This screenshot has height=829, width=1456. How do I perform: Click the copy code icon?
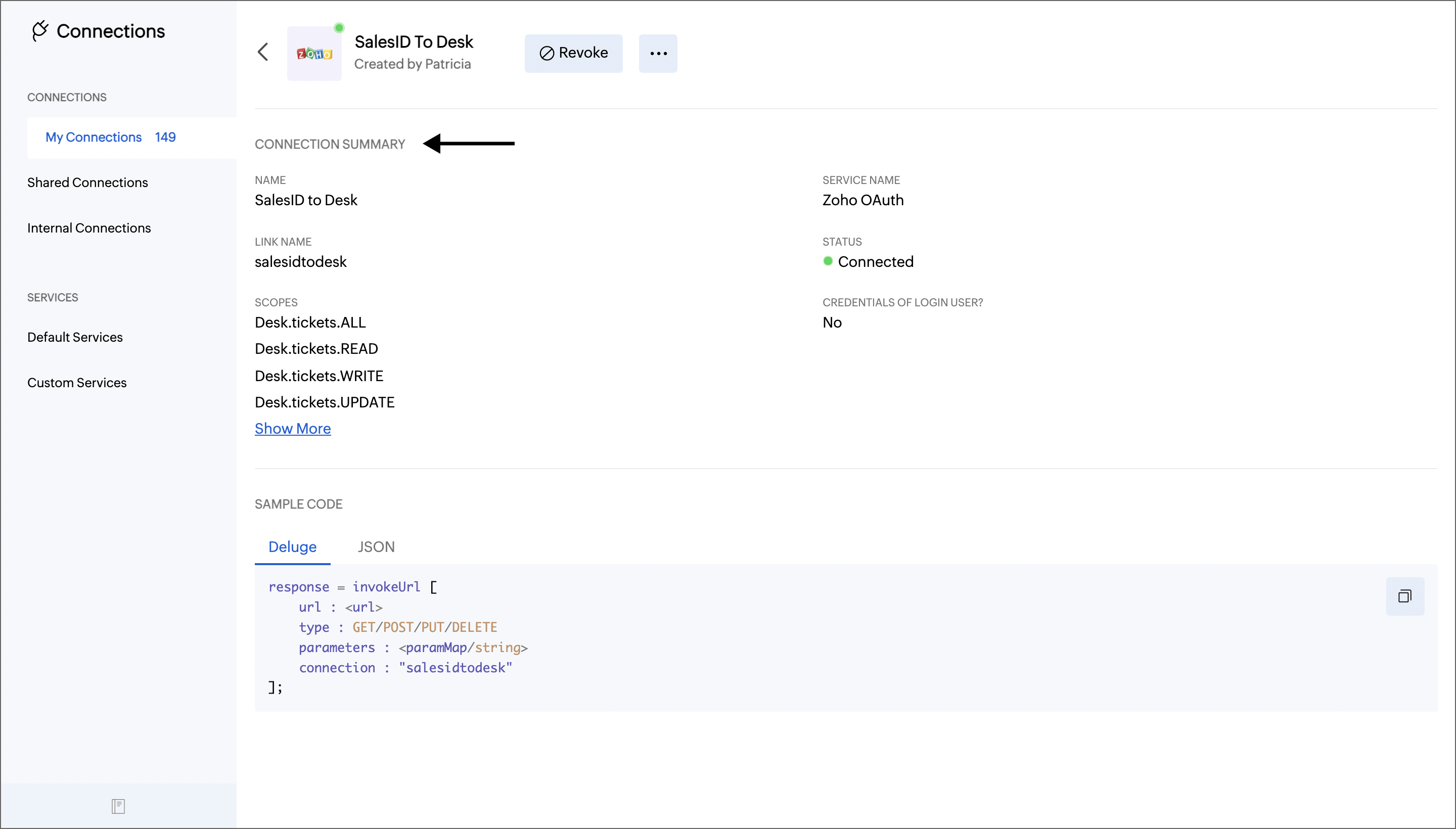pos(1404,596)
